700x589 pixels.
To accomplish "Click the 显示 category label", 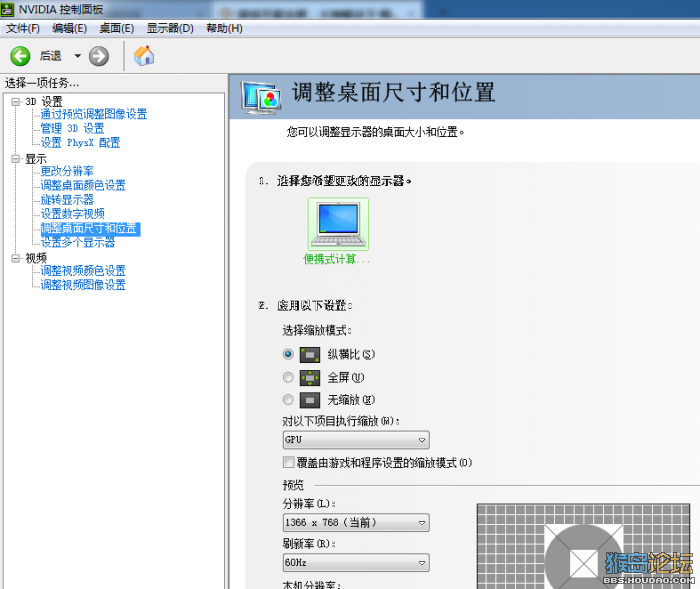I will 36,159.
